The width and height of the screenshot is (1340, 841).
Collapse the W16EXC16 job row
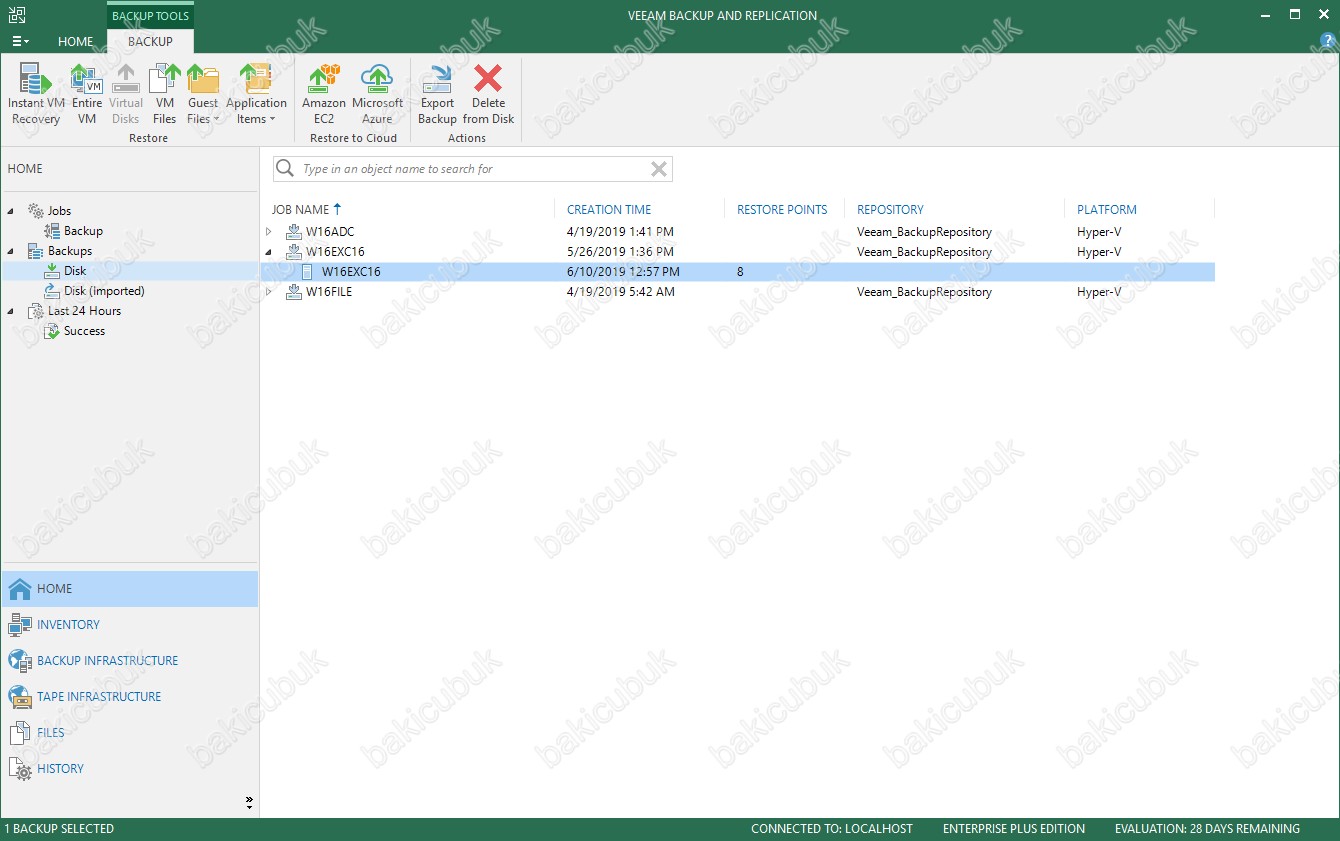click(x=268, y=252)
